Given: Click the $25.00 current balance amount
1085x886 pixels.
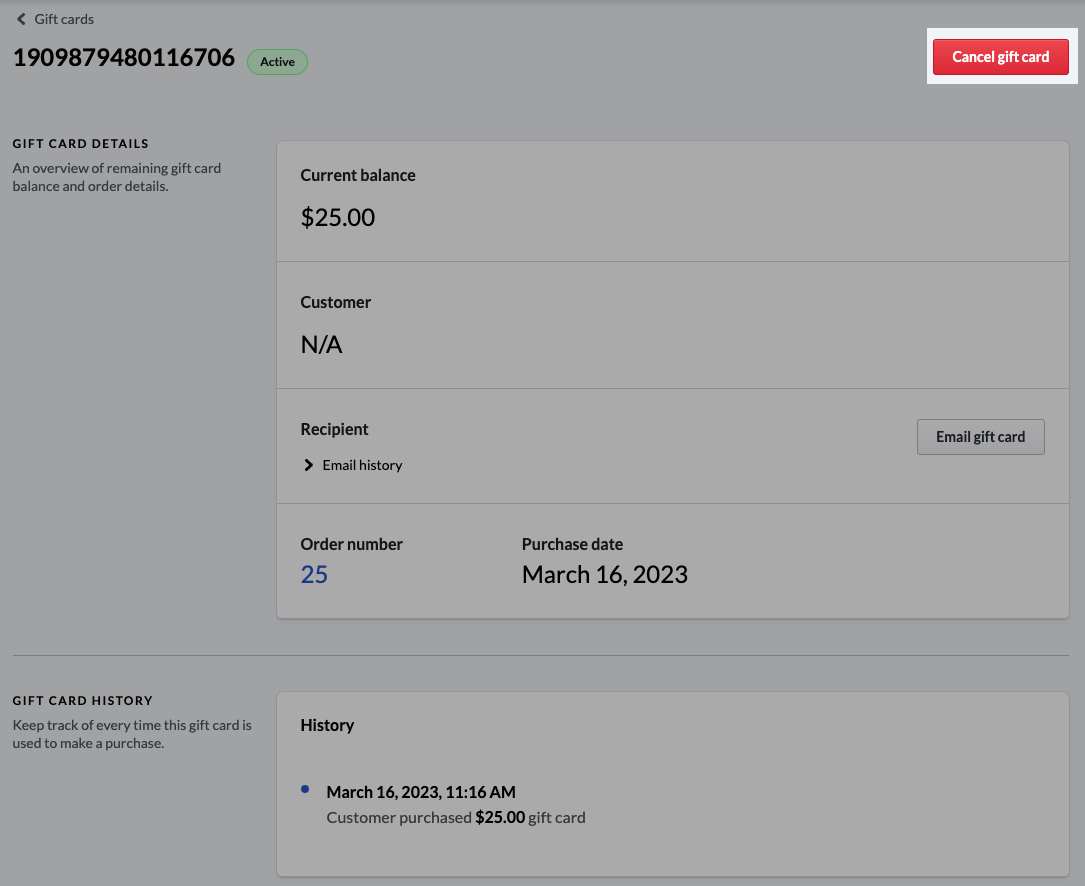Looking at the screenshot, I should point(338,218).
